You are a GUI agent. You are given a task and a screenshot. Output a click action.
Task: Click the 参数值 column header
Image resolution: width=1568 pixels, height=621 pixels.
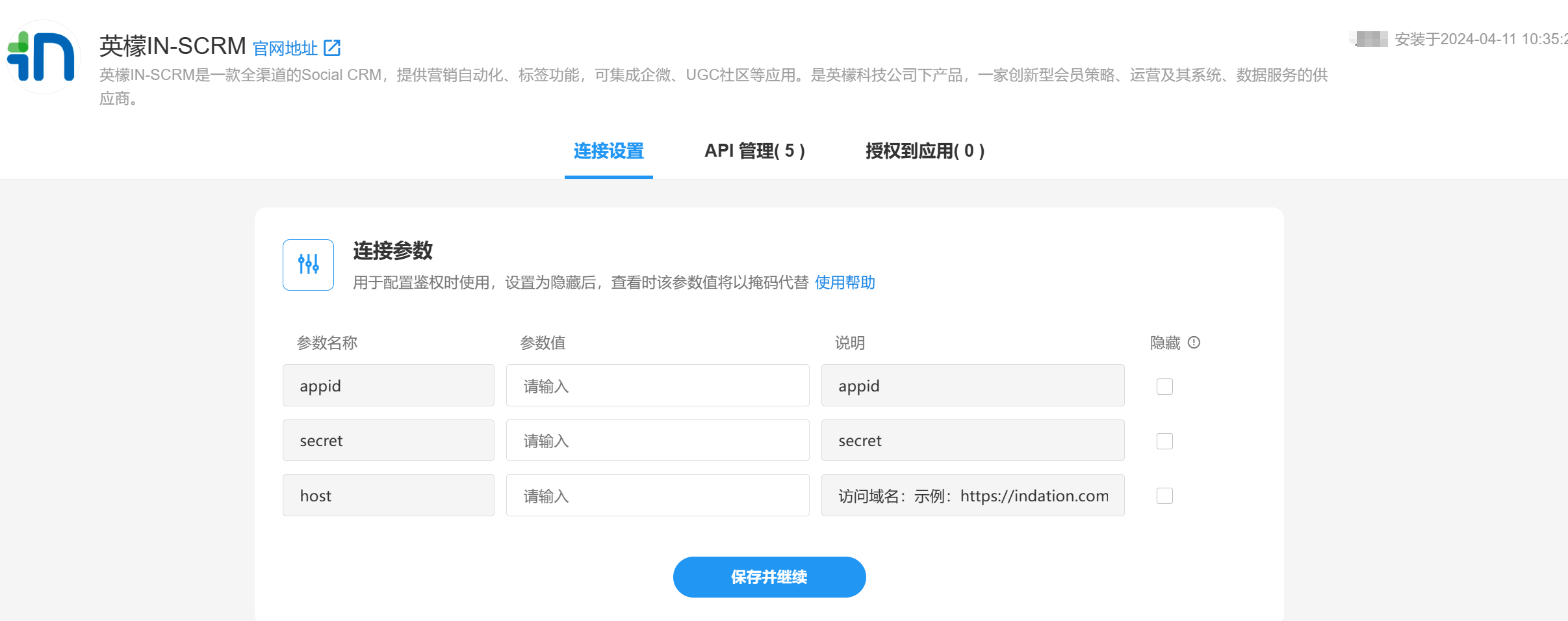tap(543, 343)
